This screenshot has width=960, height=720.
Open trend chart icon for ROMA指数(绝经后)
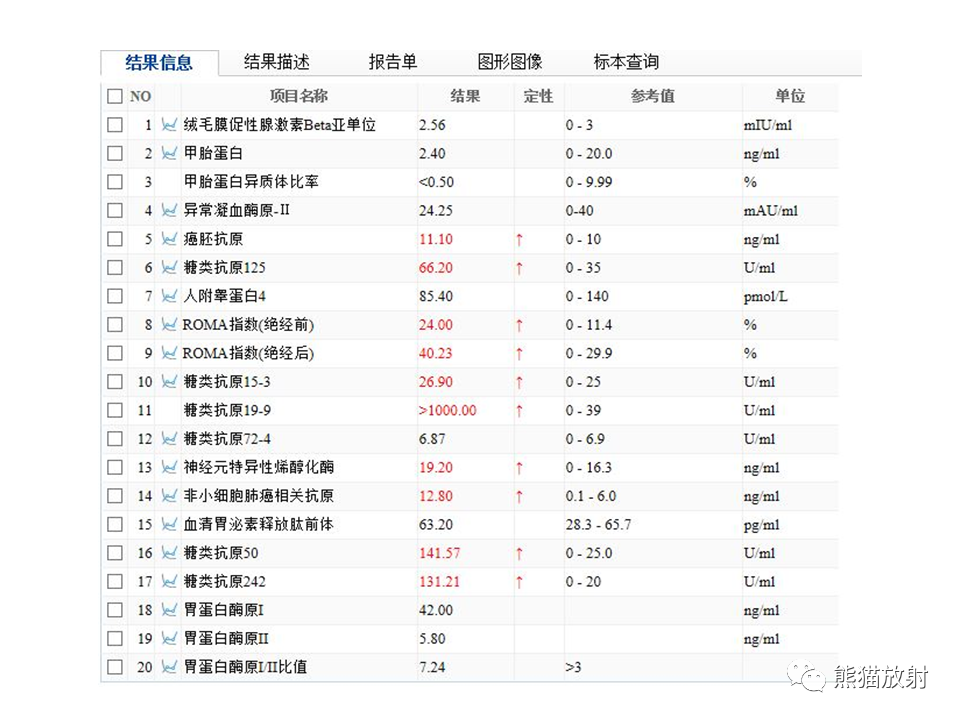(x=169, y=353)
